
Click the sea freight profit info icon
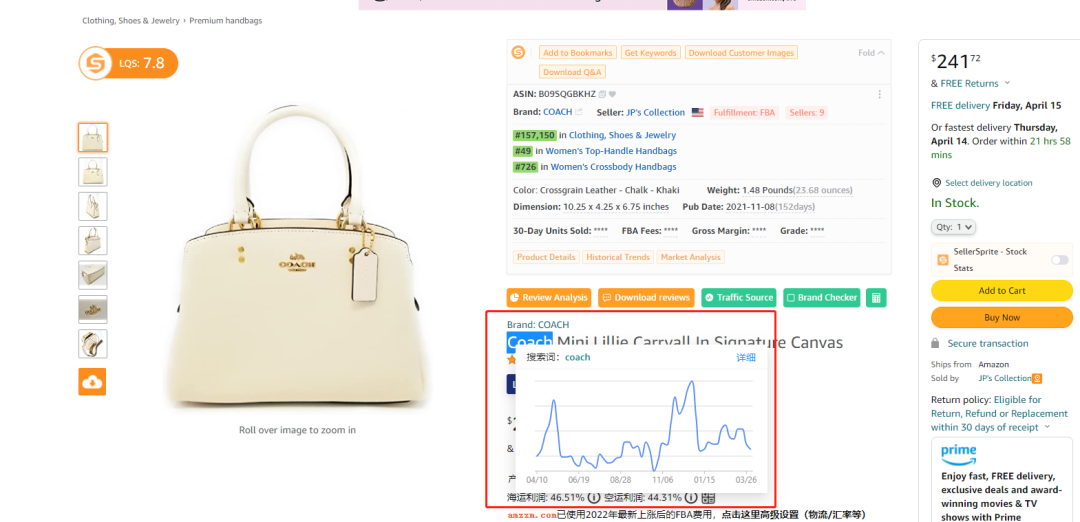coord(594,497)
